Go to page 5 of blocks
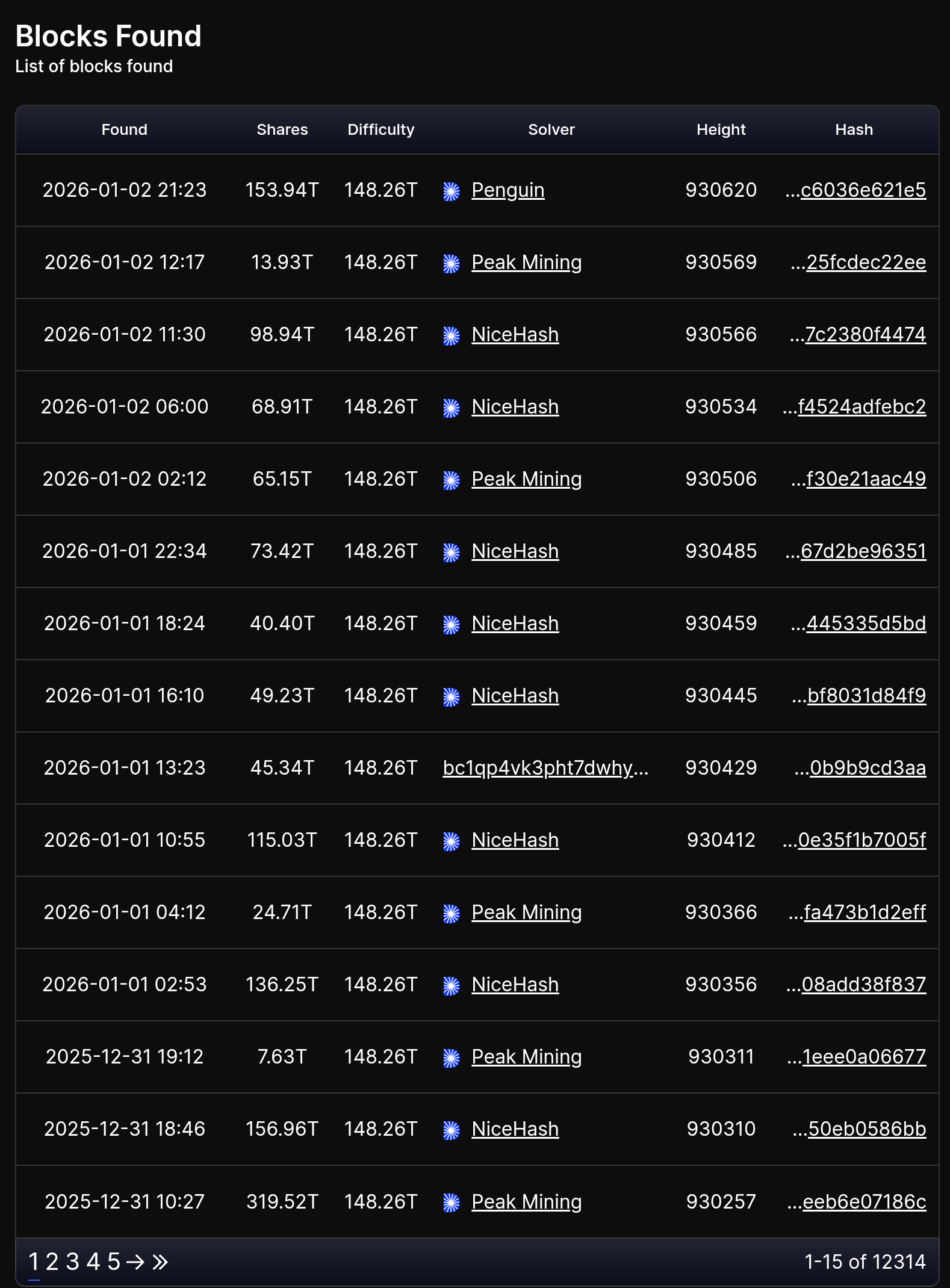This screenshot has width=950, height=1288. click(114, 1262)
